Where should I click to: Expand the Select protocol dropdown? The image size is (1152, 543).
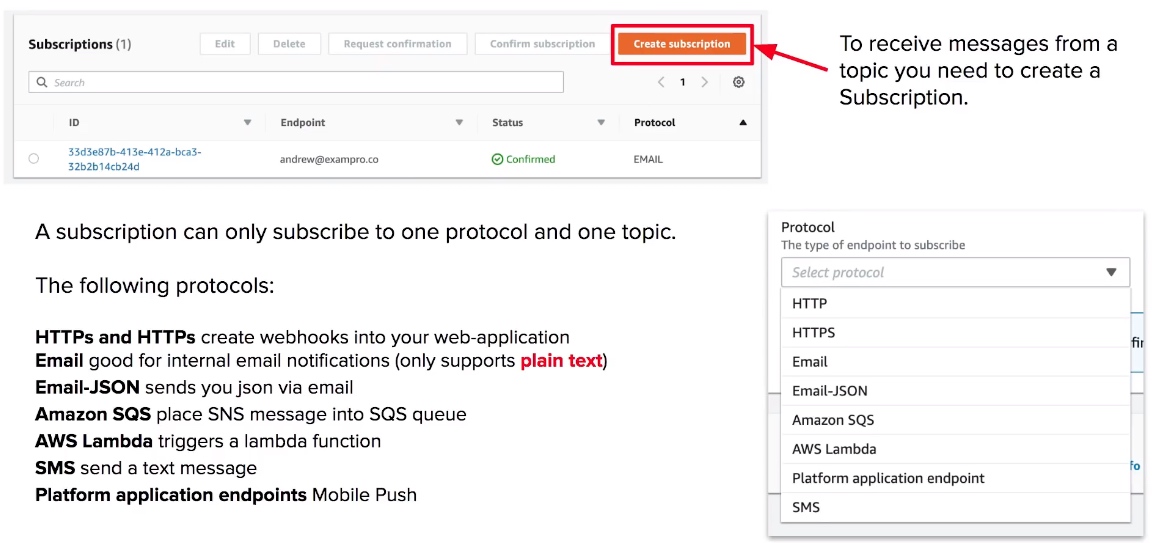955,272
